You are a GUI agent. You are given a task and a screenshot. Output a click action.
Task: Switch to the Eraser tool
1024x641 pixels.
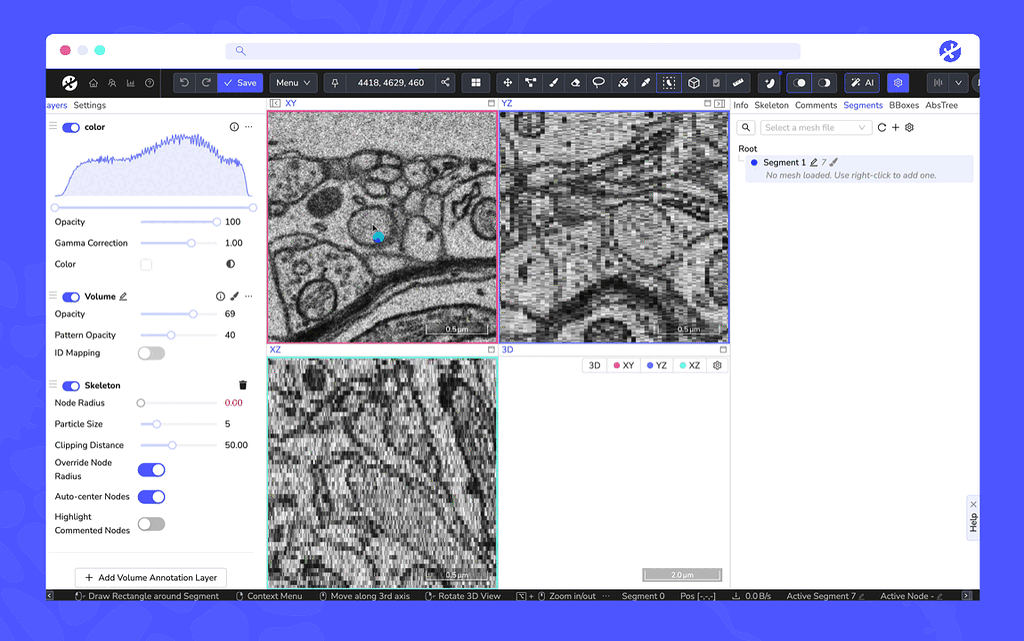tap(576, 83)
